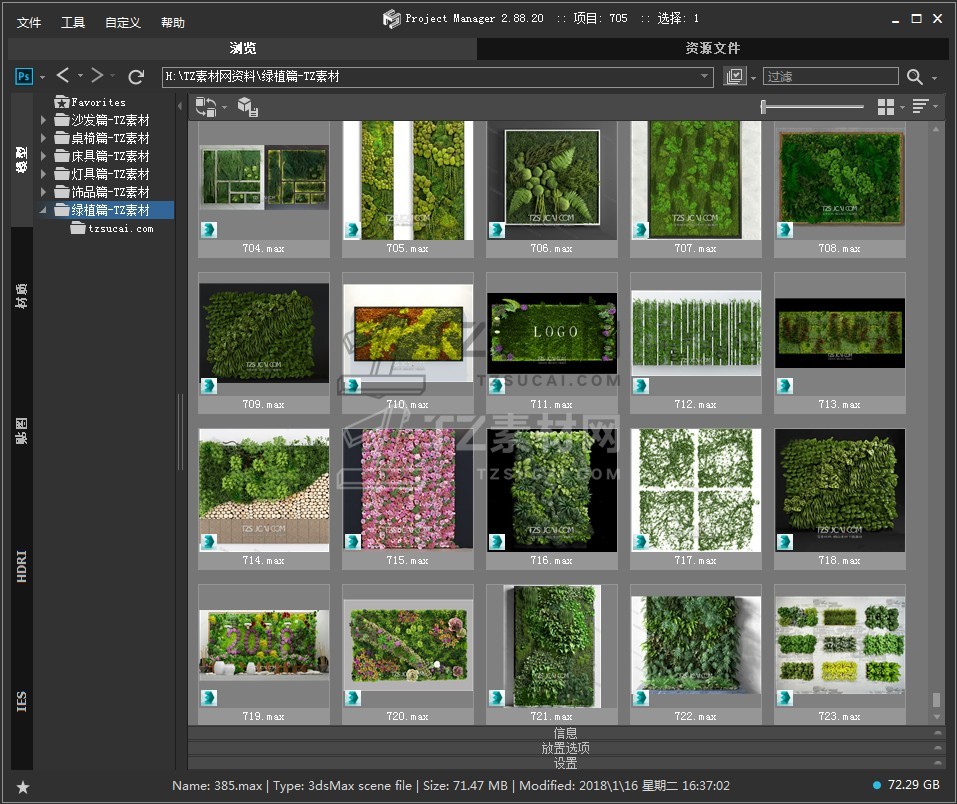Screen dimensions: 957x804
Task: Click the search magnifier icon
Action: pos(914,77)
